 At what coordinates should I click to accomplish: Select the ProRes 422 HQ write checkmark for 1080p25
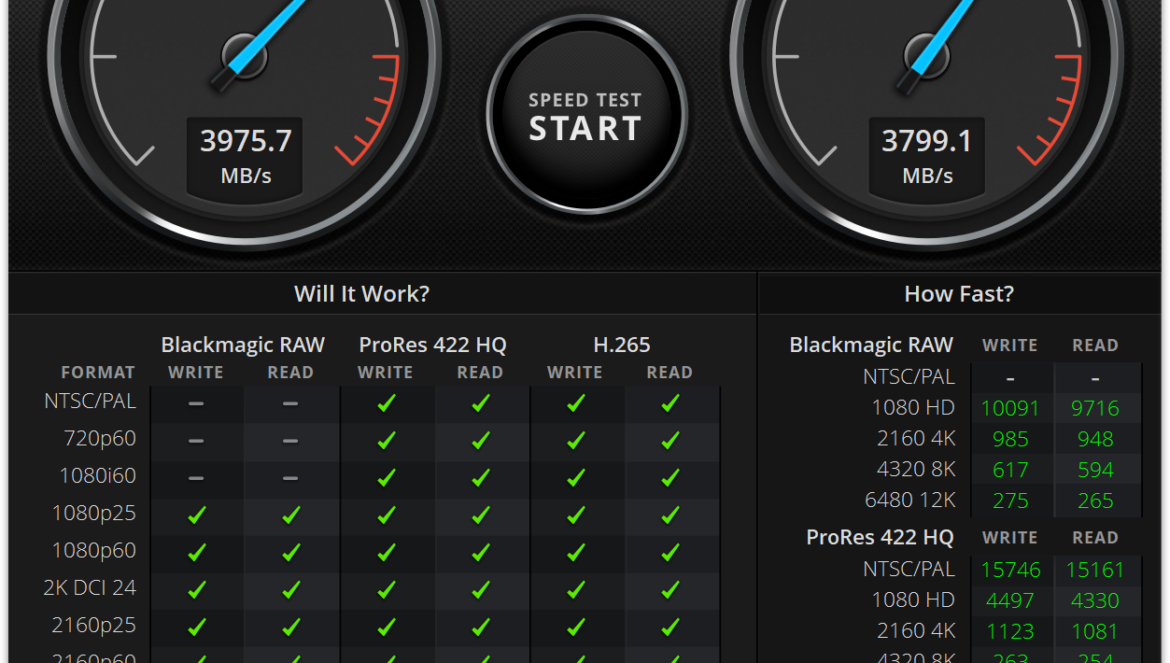click(386, 515)
